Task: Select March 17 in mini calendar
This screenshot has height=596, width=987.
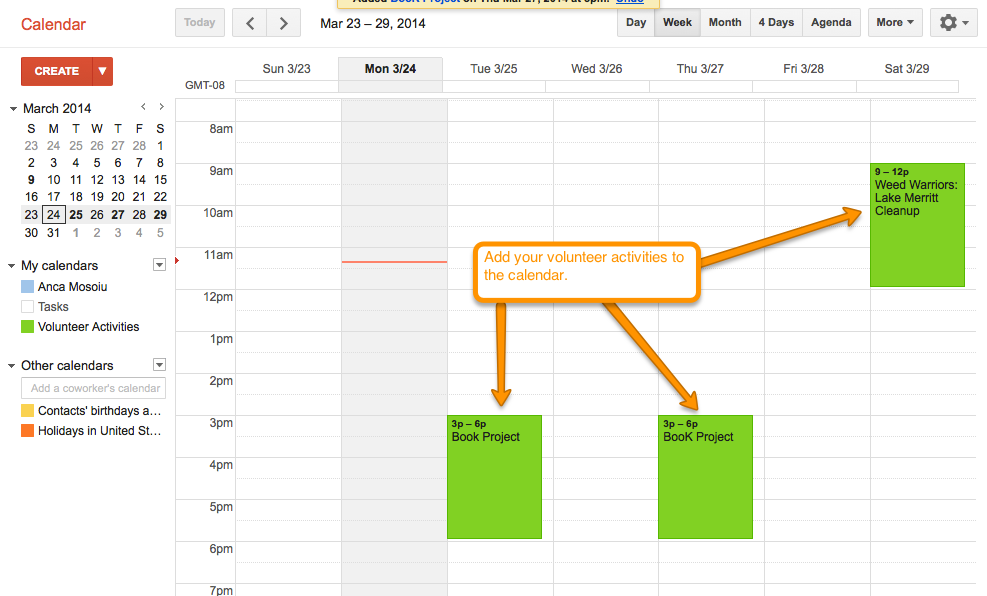Action: 54,197
